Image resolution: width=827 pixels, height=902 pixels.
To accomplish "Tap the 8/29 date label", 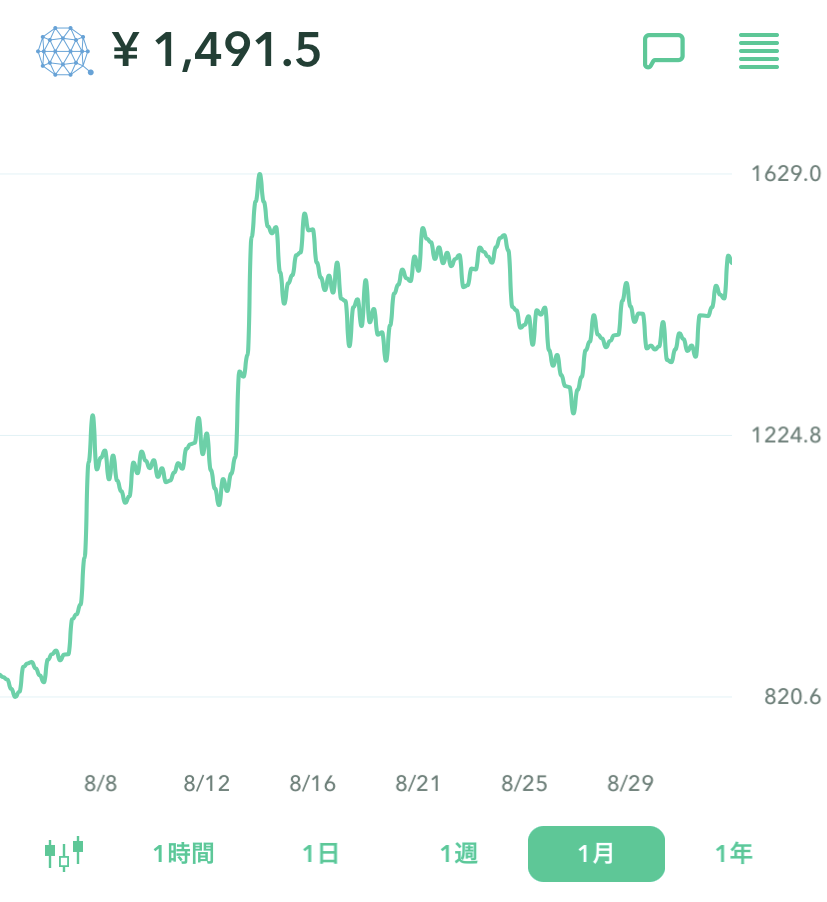I will (x=630, y=783).
